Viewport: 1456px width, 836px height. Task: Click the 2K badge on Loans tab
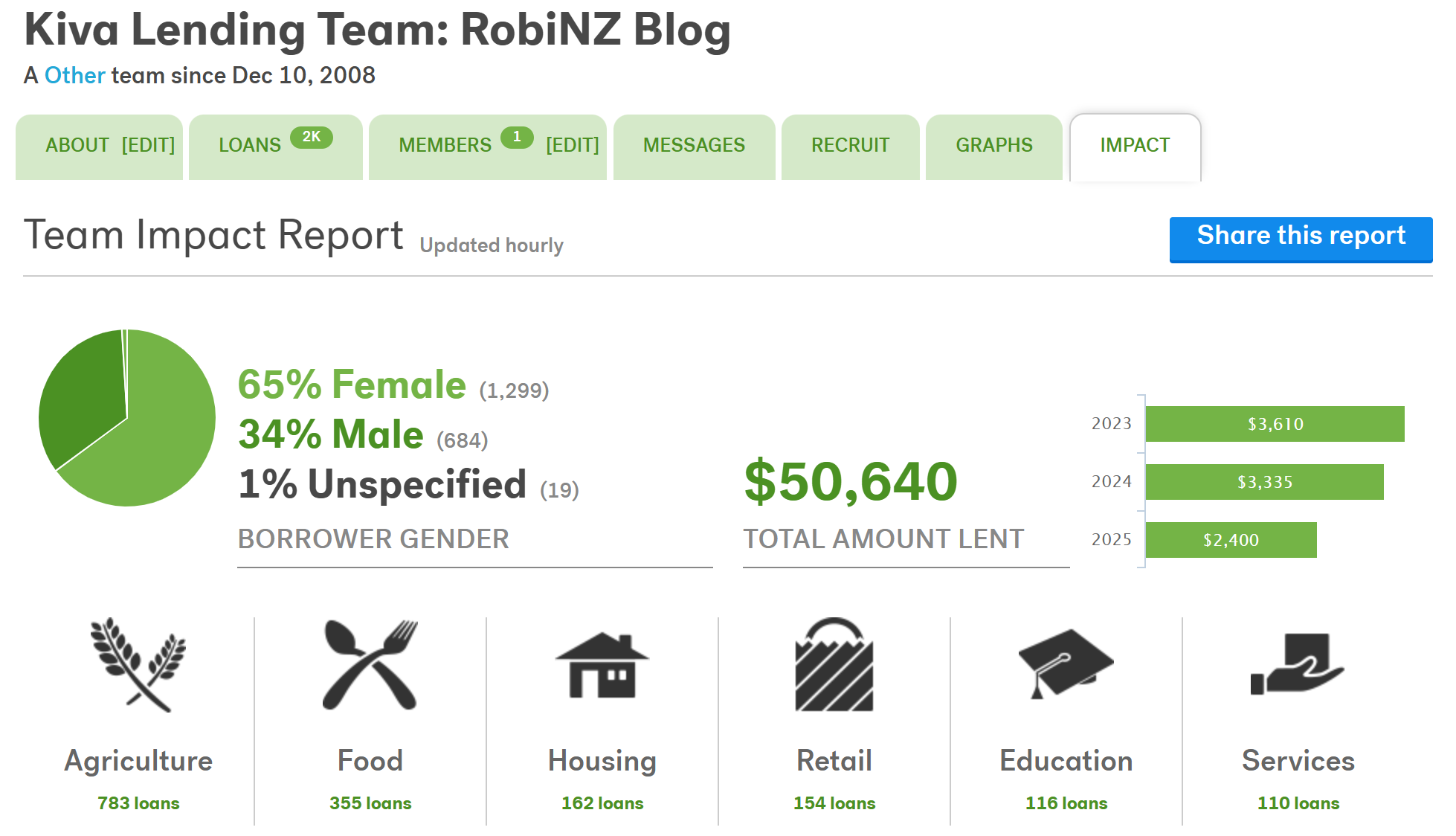311,137
